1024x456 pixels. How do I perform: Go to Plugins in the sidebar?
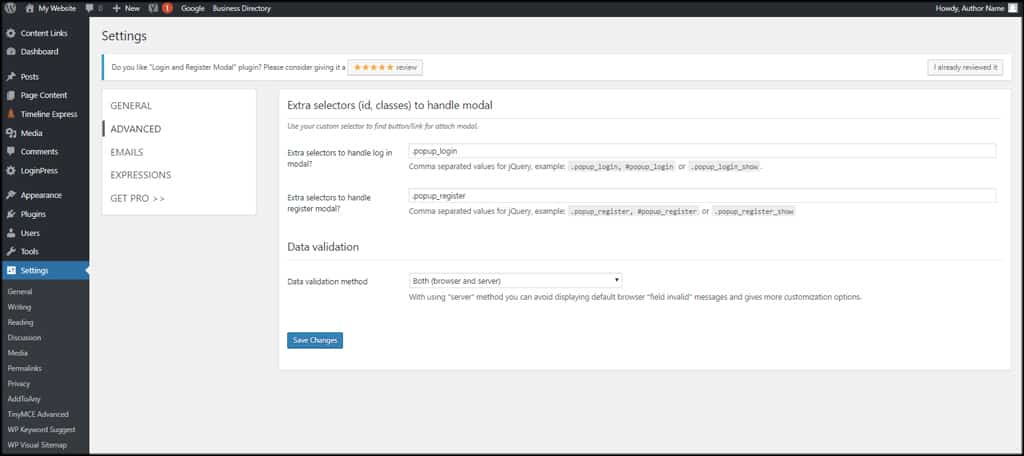(33, 214)
